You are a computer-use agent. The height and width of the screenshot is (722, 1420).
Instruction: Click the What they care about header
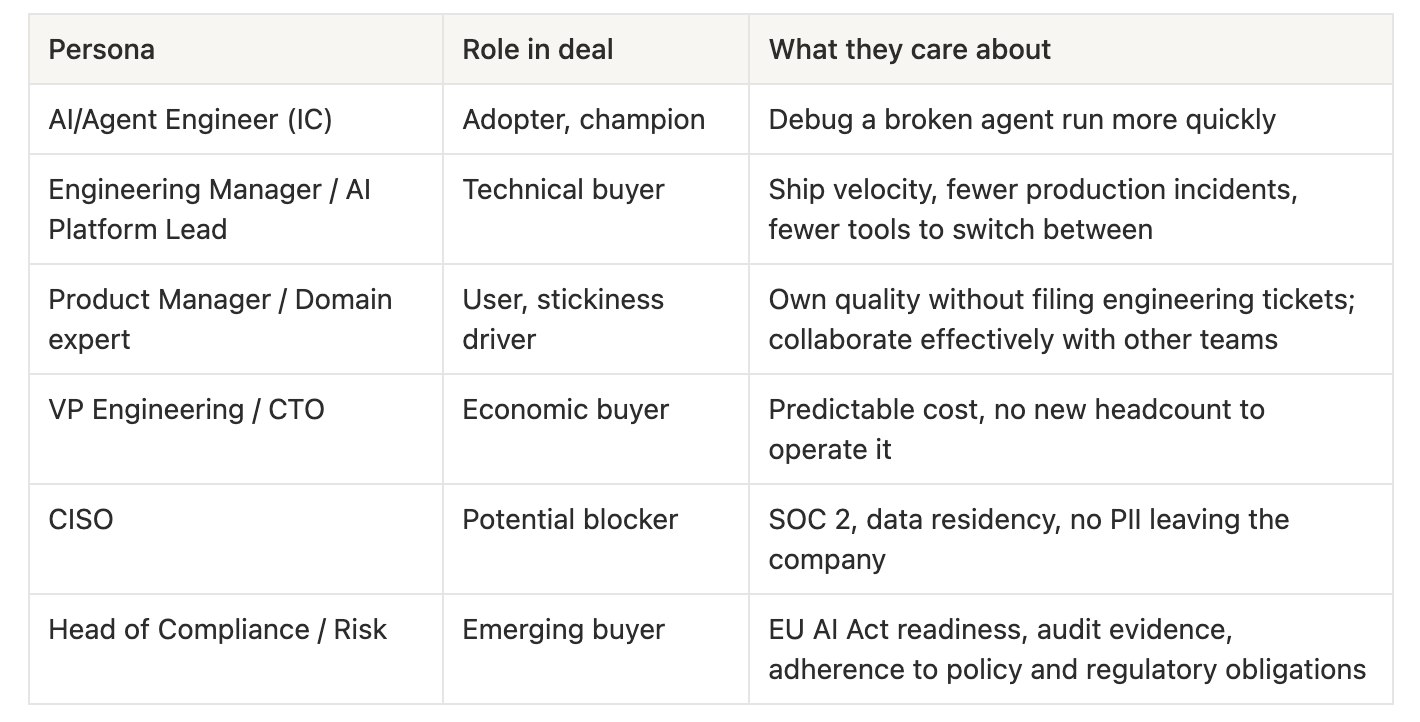pyautogui.click(x=1070, y=49)
